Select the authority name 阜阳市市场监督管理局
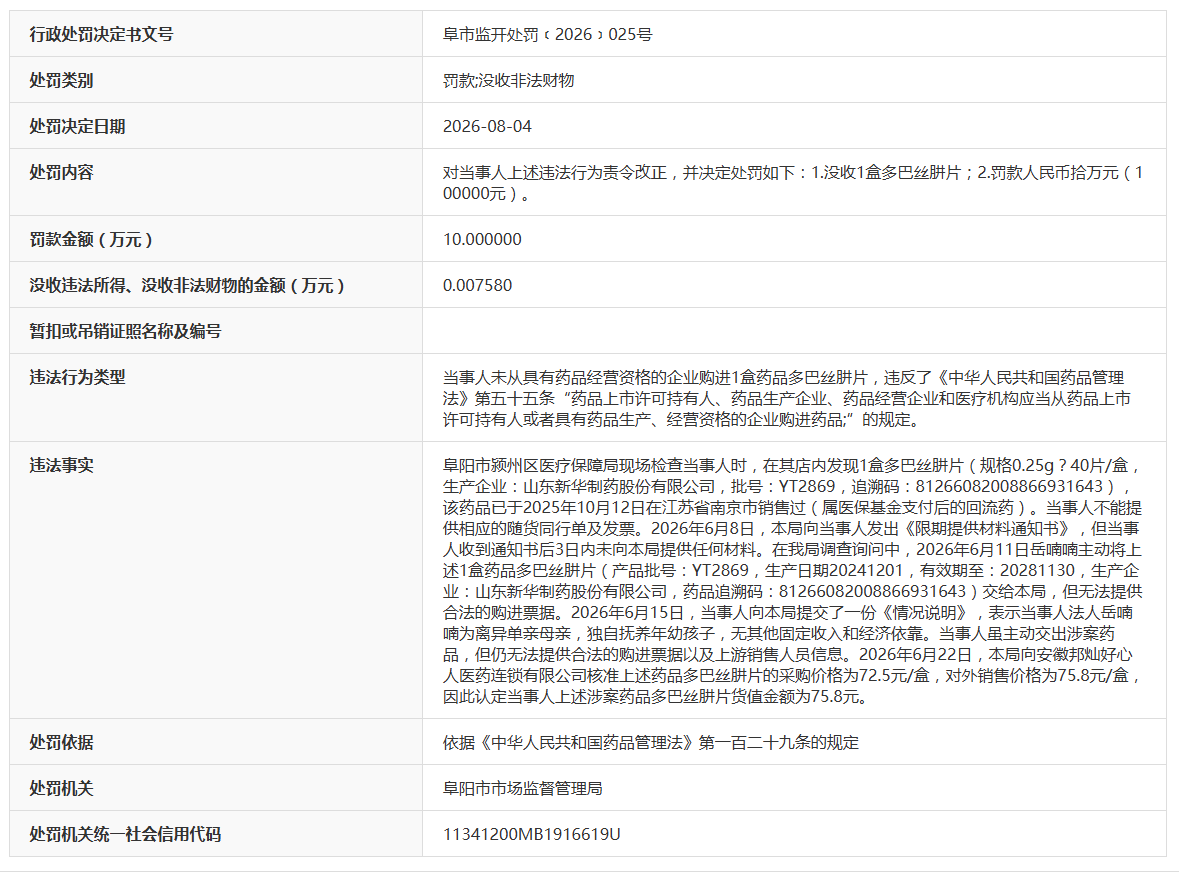This screenshot has height=889, width=1179. tap(523, 789)
